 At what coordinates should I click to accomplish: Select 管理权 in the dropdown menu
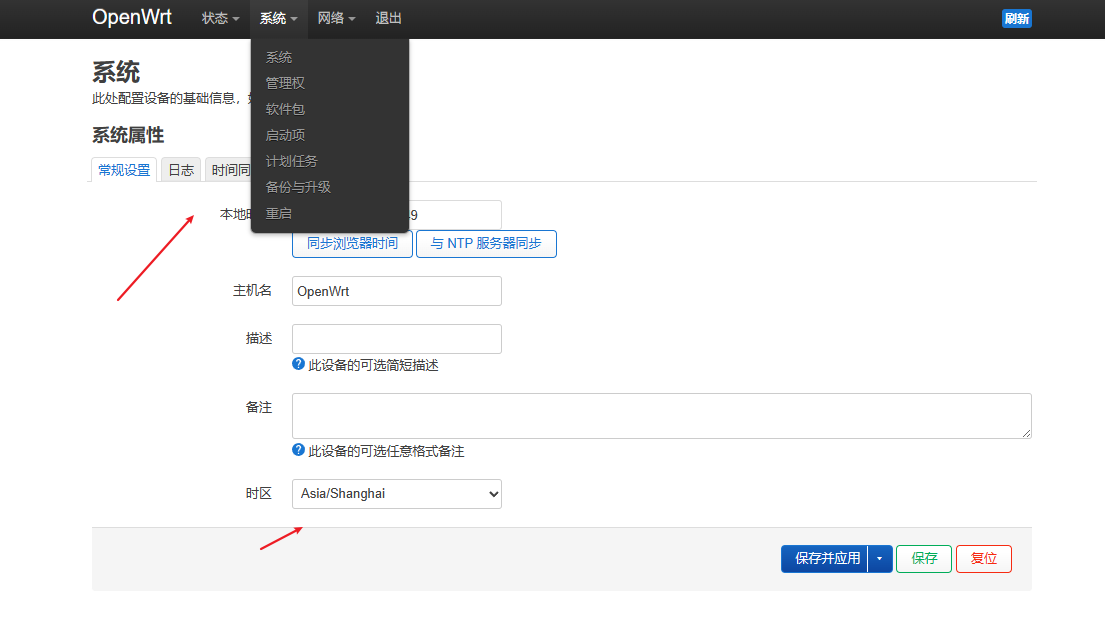coord(285,83)
